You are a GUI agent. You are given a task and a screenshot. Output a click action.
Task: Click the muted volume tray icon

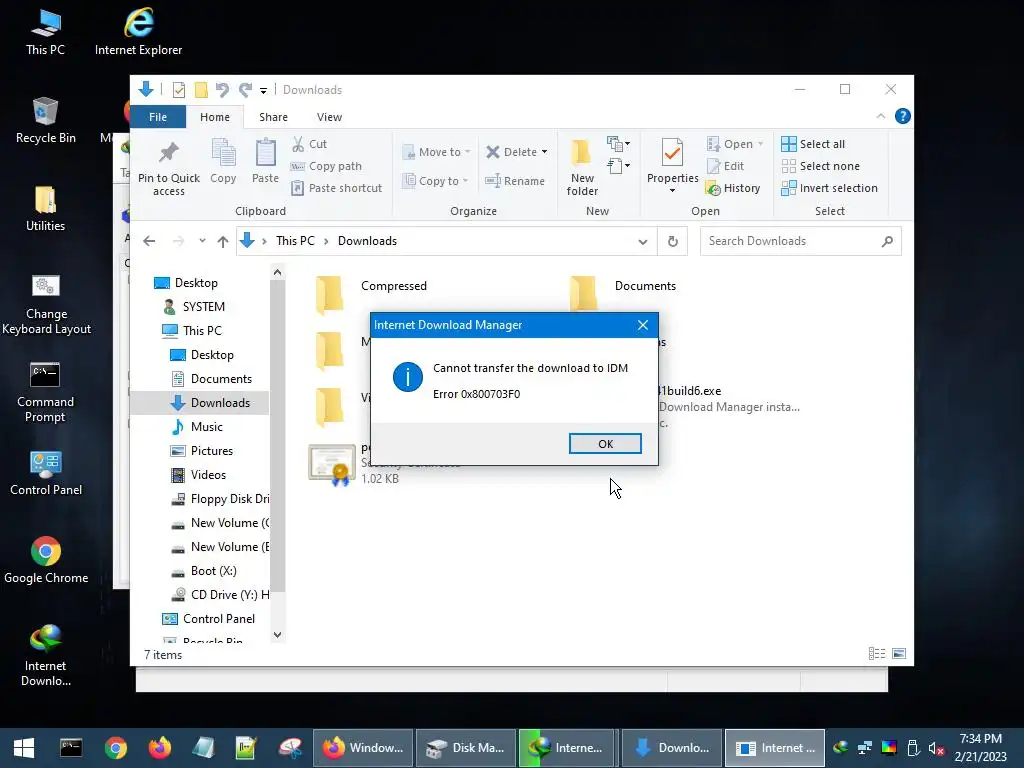click(936, 748)
